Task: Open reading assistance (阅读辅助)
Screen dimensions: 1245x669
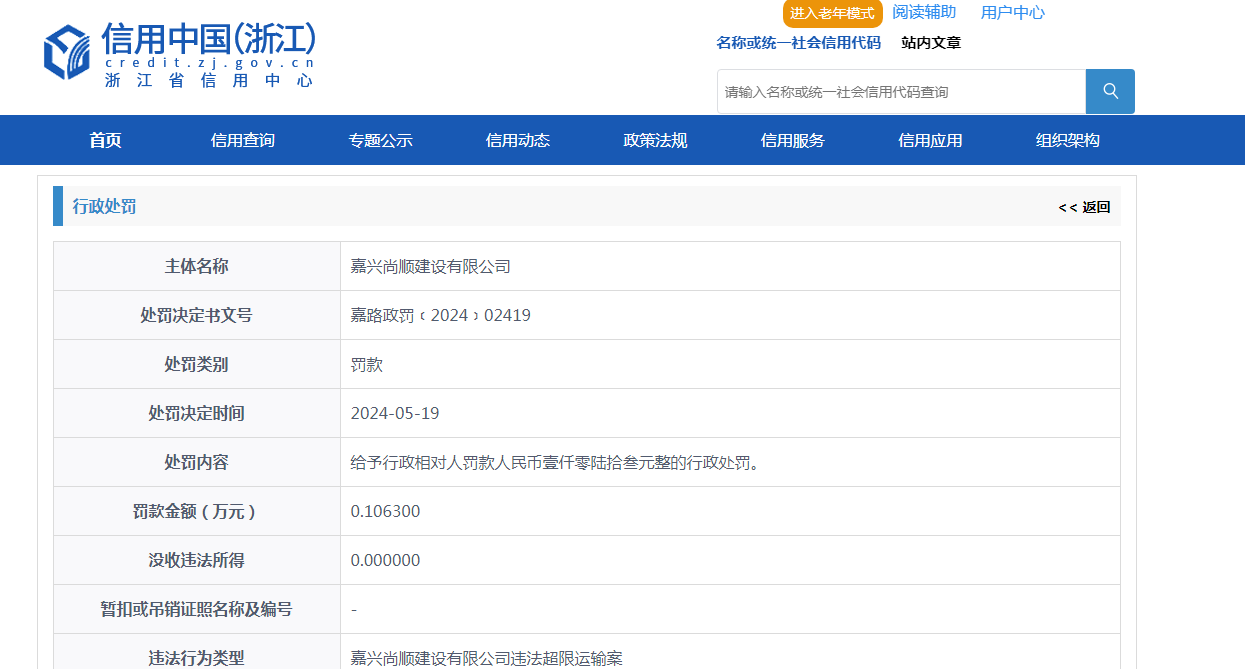Action: [924, 12]
